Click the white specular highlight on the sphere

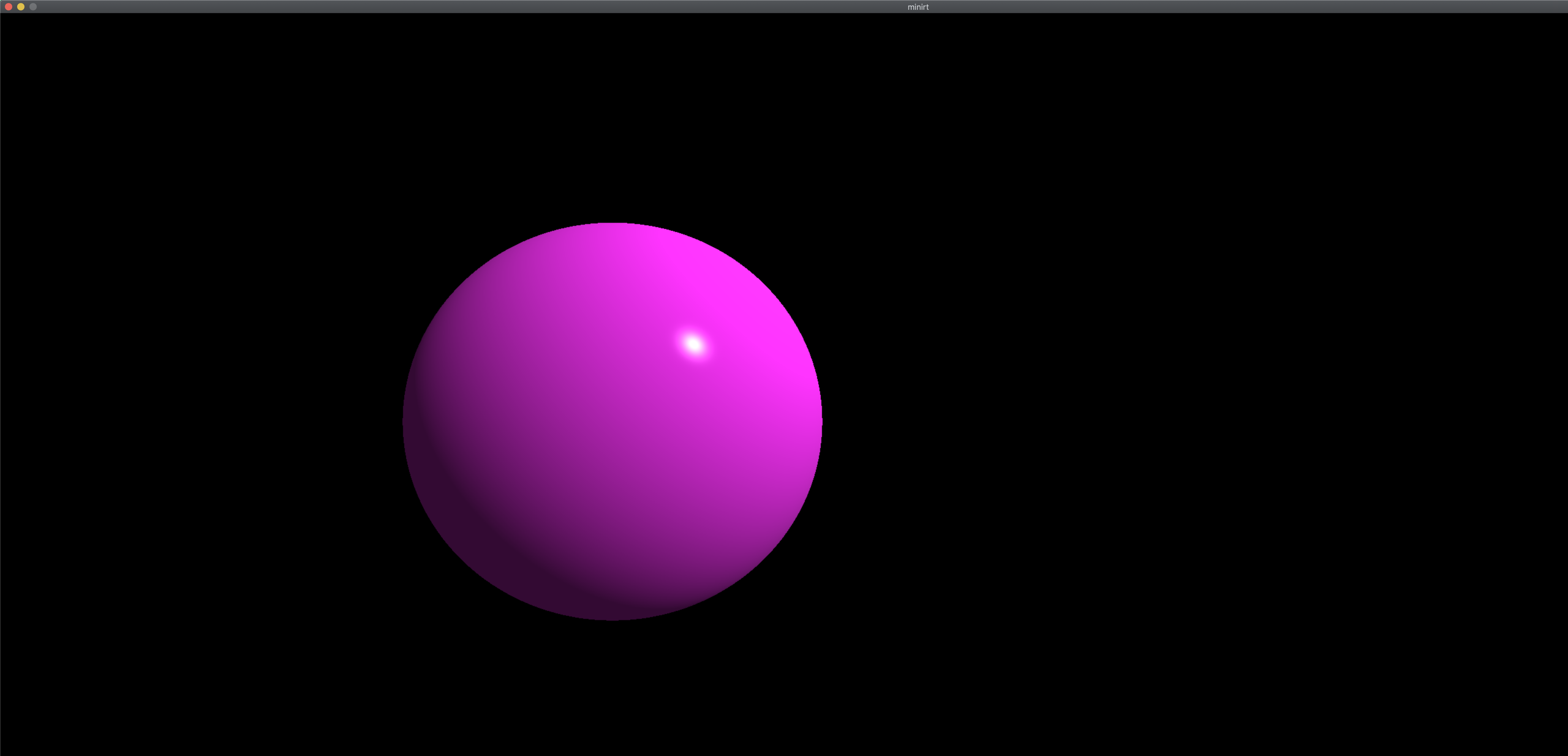point(693,344)
